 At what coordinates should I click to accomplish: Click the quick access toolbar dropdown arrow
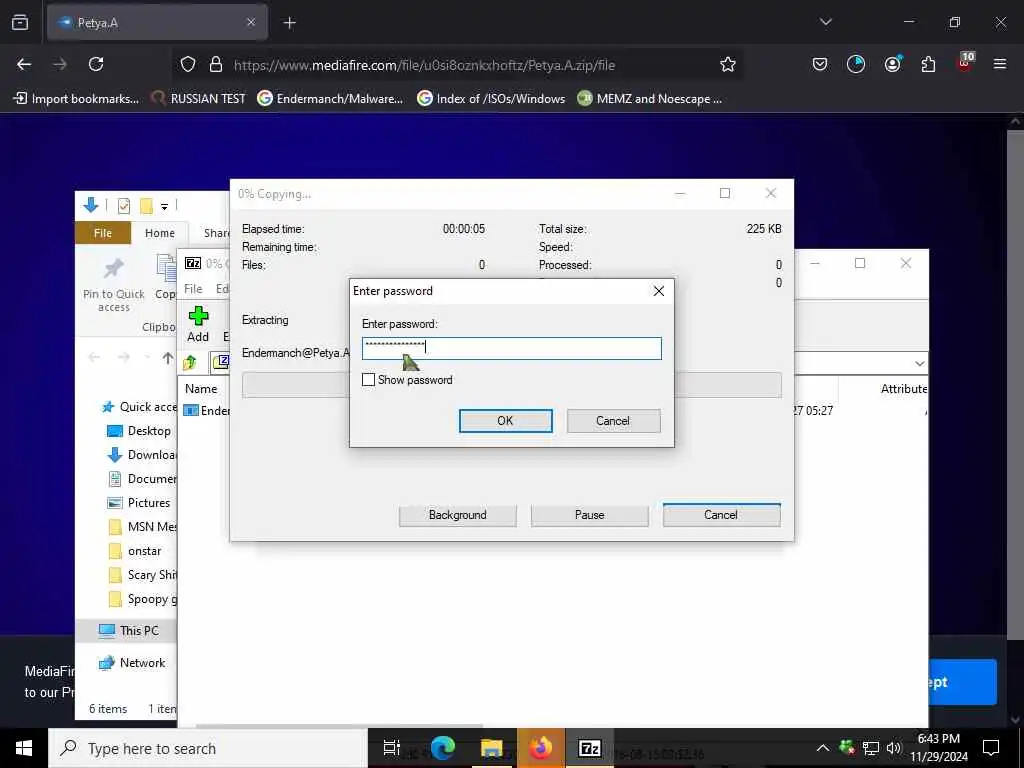[165, 206]
